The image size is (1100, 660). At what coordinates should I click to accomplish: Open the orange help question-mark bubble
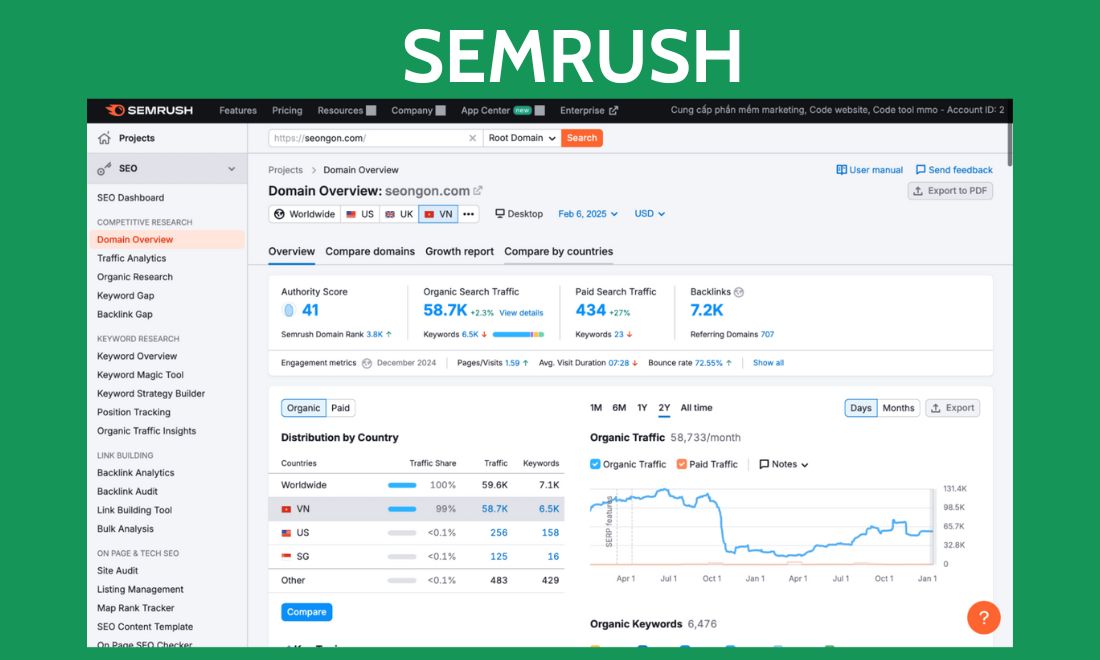click(983, 618)
